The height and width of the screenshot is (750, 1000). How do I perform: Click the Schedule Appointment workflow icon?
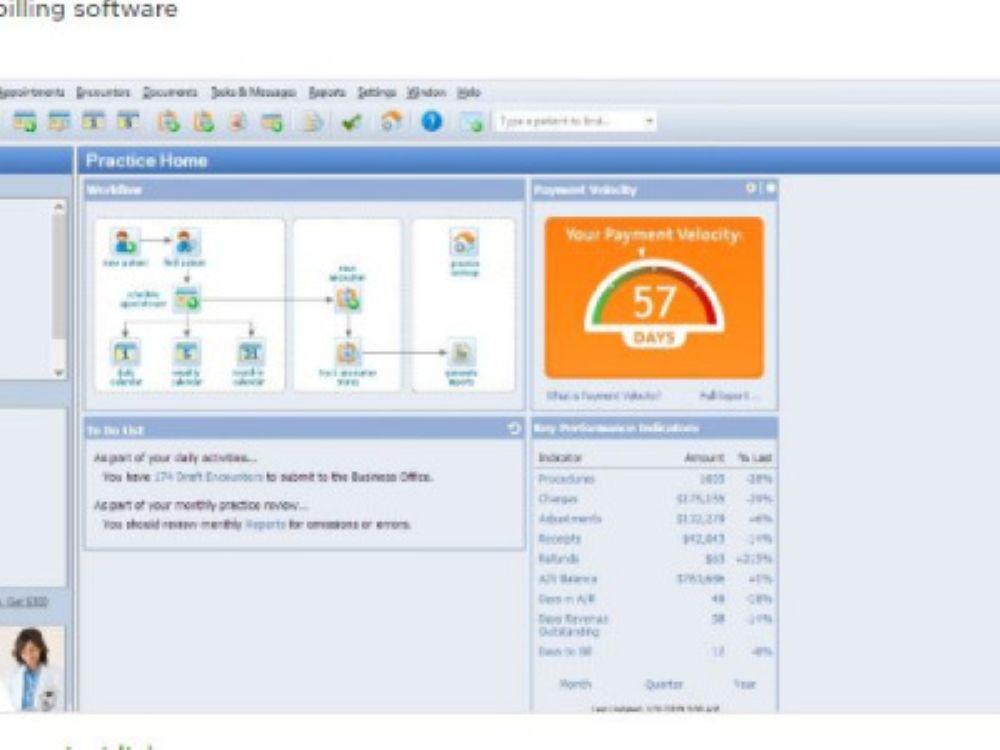coord(188,298)
